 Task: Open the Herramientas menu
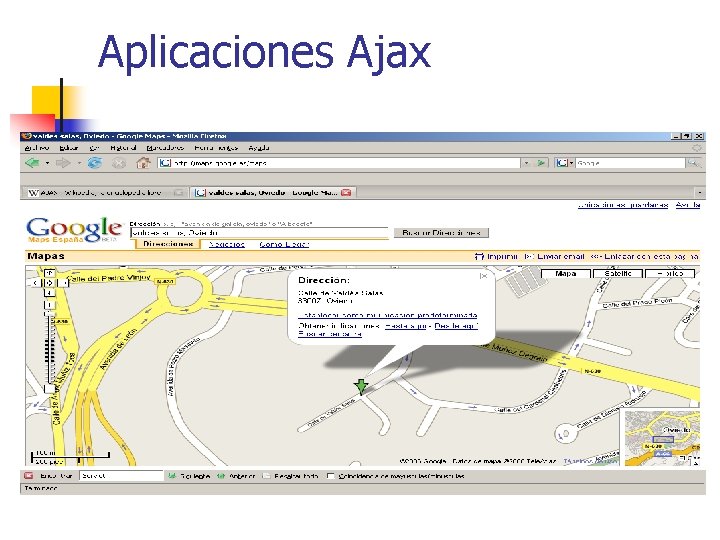pyautogui.click(x=216, y=148)
